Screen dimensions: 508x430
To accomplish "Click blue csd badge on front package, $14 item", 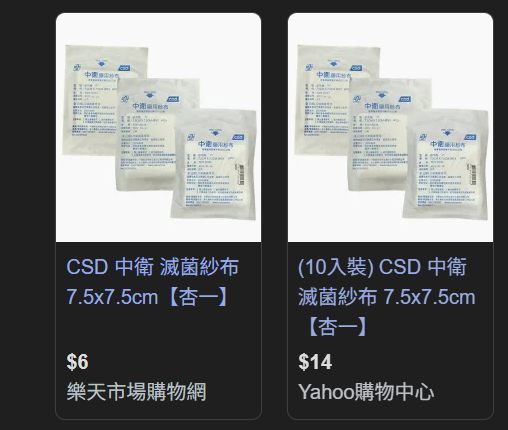I will click(470, 137).
